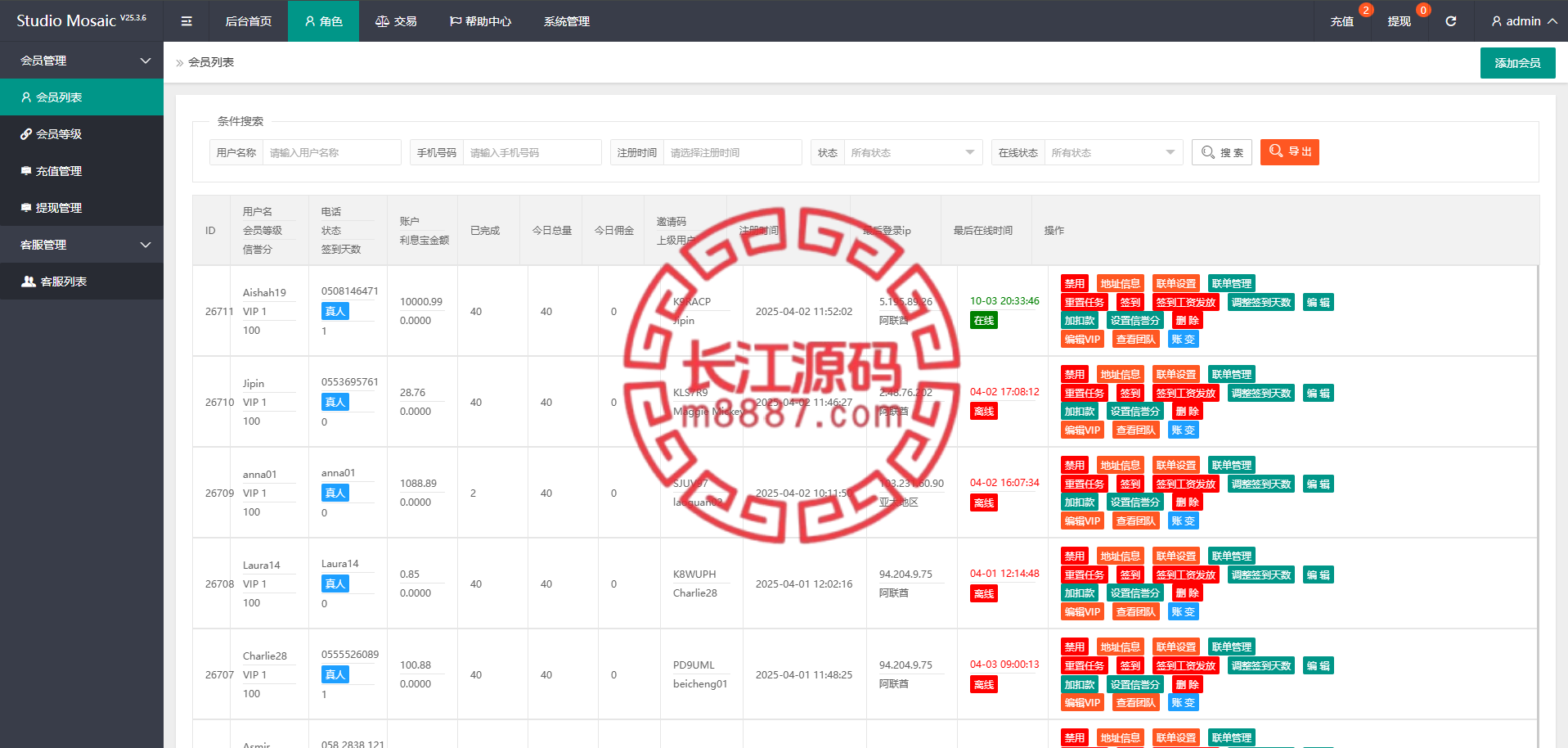Screen dimensions: 1568x748
Task: Expand the 在线状态 dropdown
Action: 1113,152
